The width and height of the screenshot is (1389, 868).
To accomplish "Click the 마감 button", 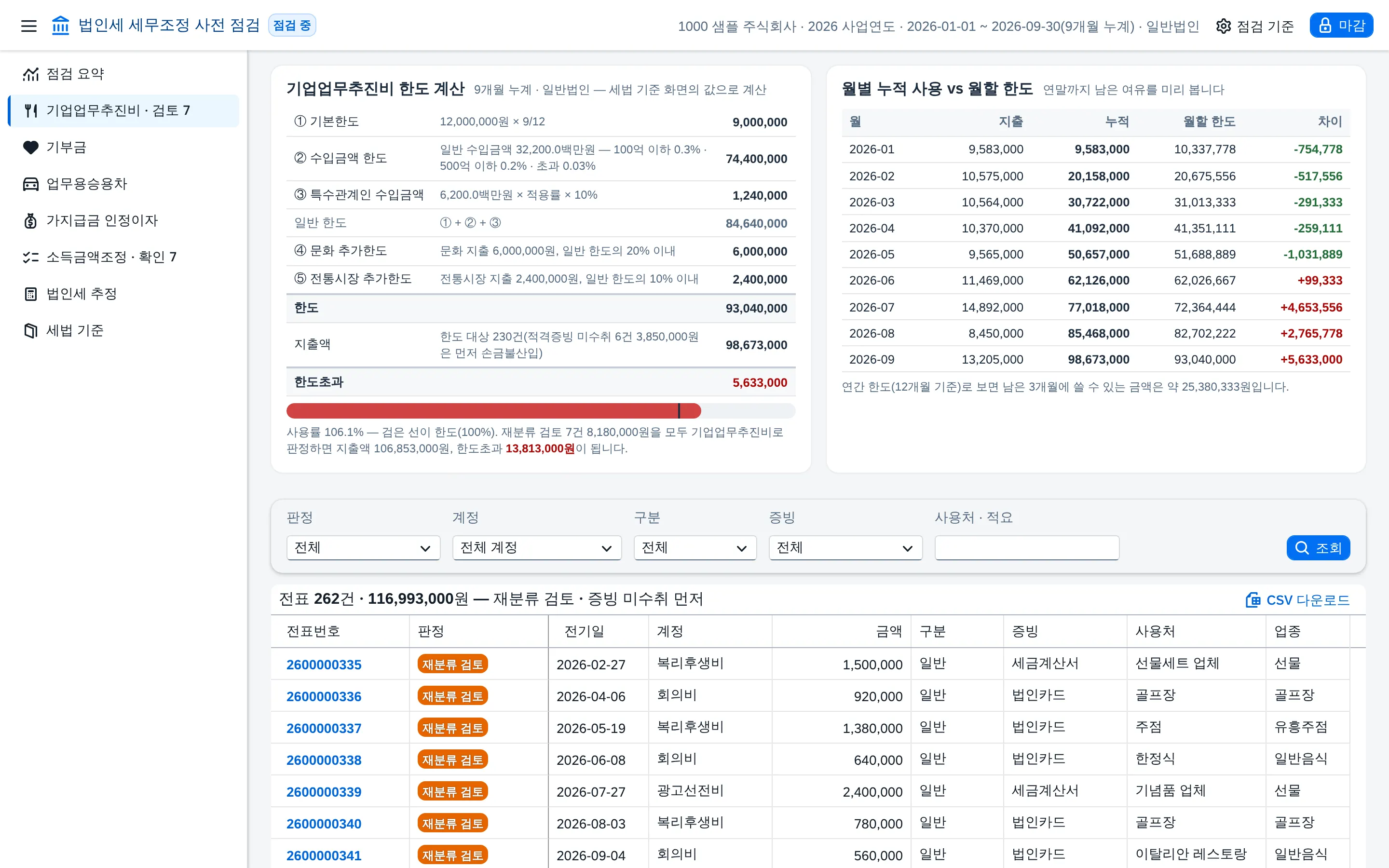I will pyautogui.click(x=1341, y=26).
